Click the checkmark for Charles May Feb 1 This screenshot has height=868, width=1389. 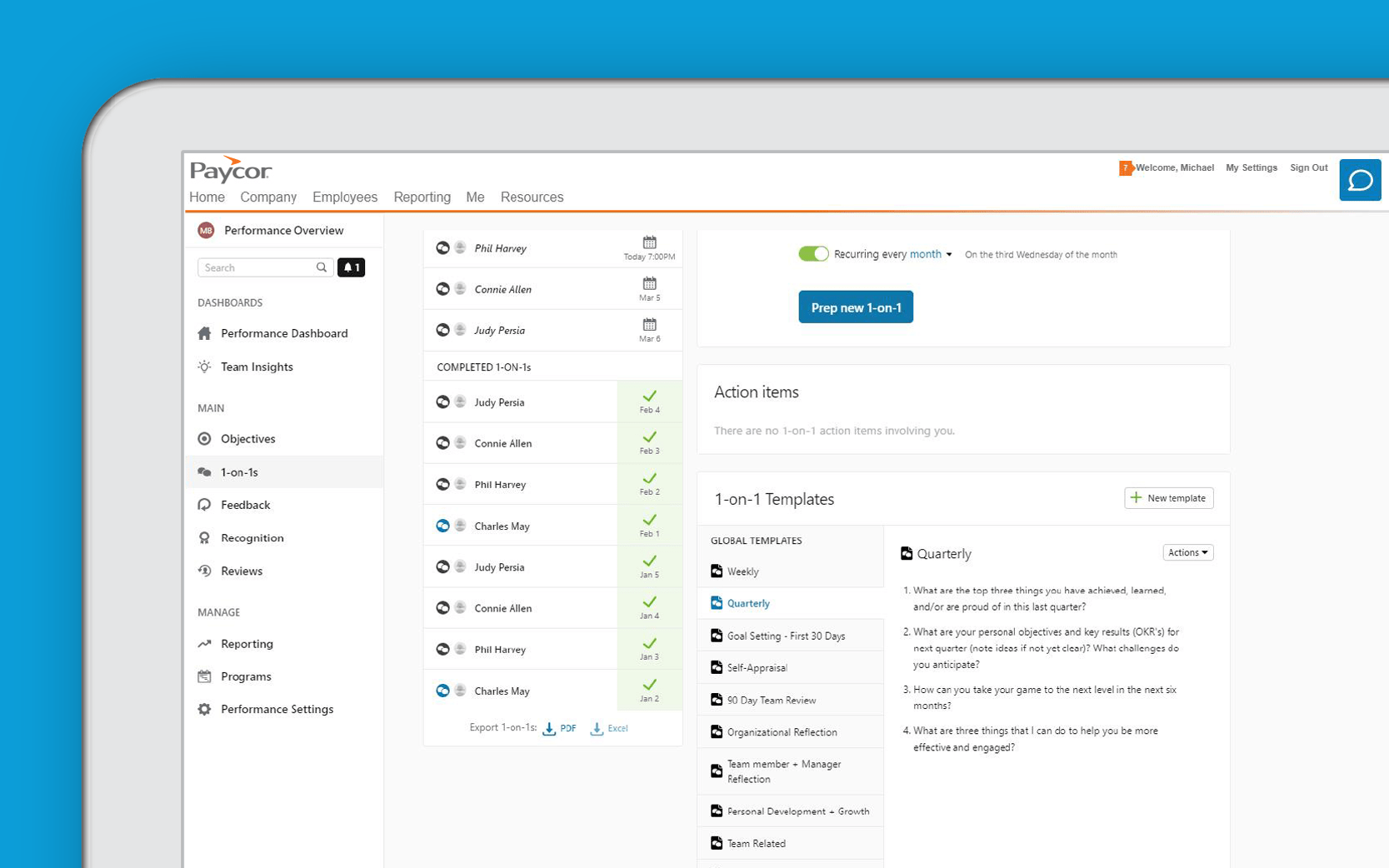pos(649,520)
